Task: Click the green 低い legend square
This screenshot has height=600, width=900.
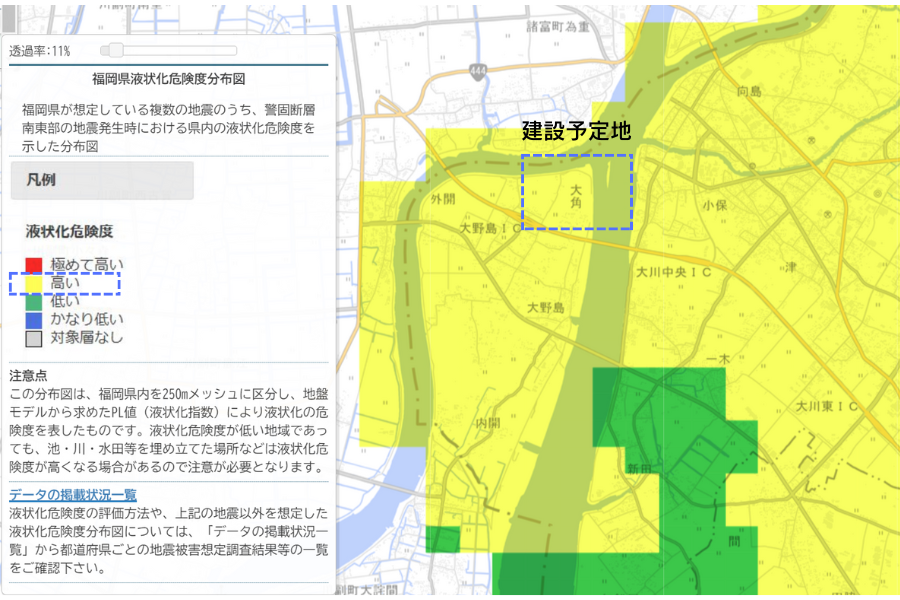Action: pos(34,302)
